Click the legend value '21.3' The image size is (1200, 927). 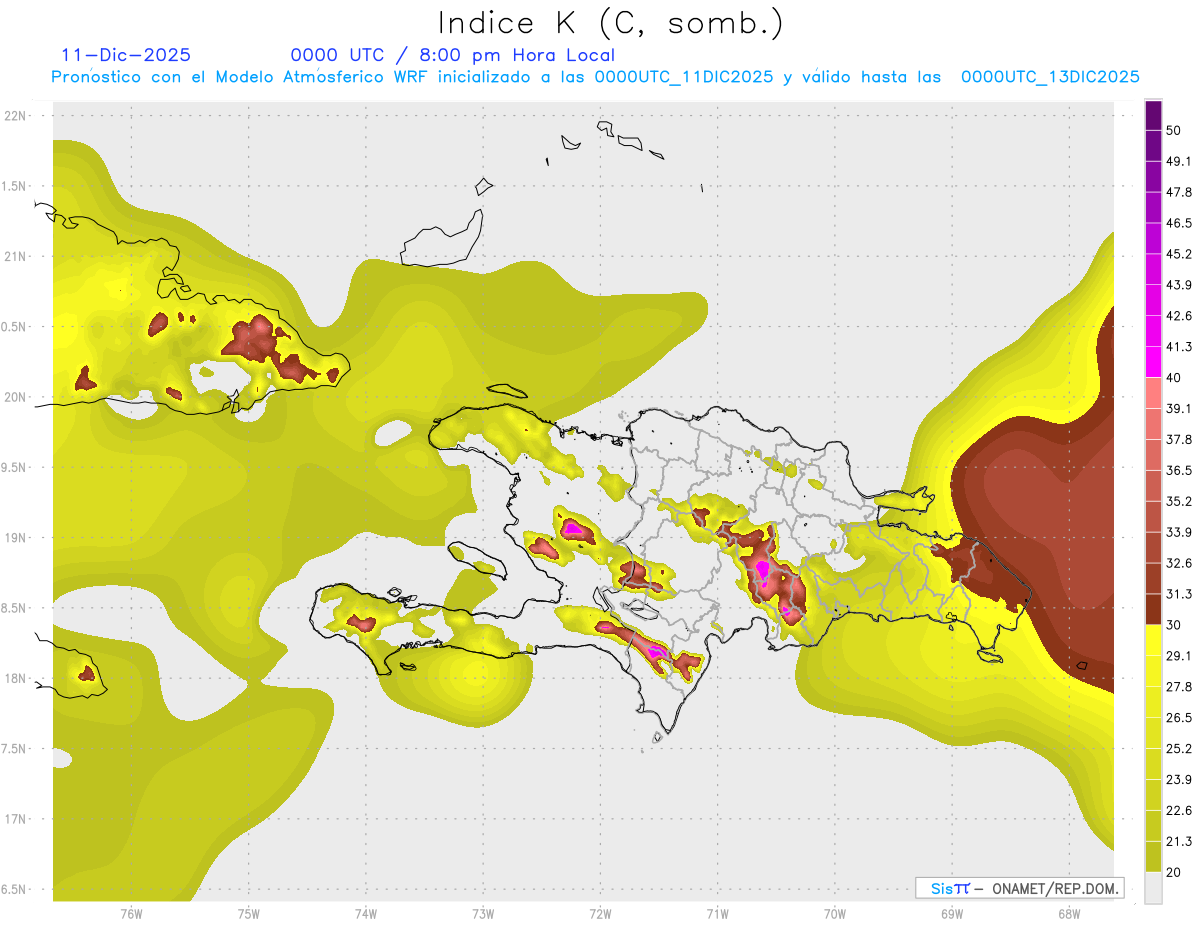click(1179, 842)
